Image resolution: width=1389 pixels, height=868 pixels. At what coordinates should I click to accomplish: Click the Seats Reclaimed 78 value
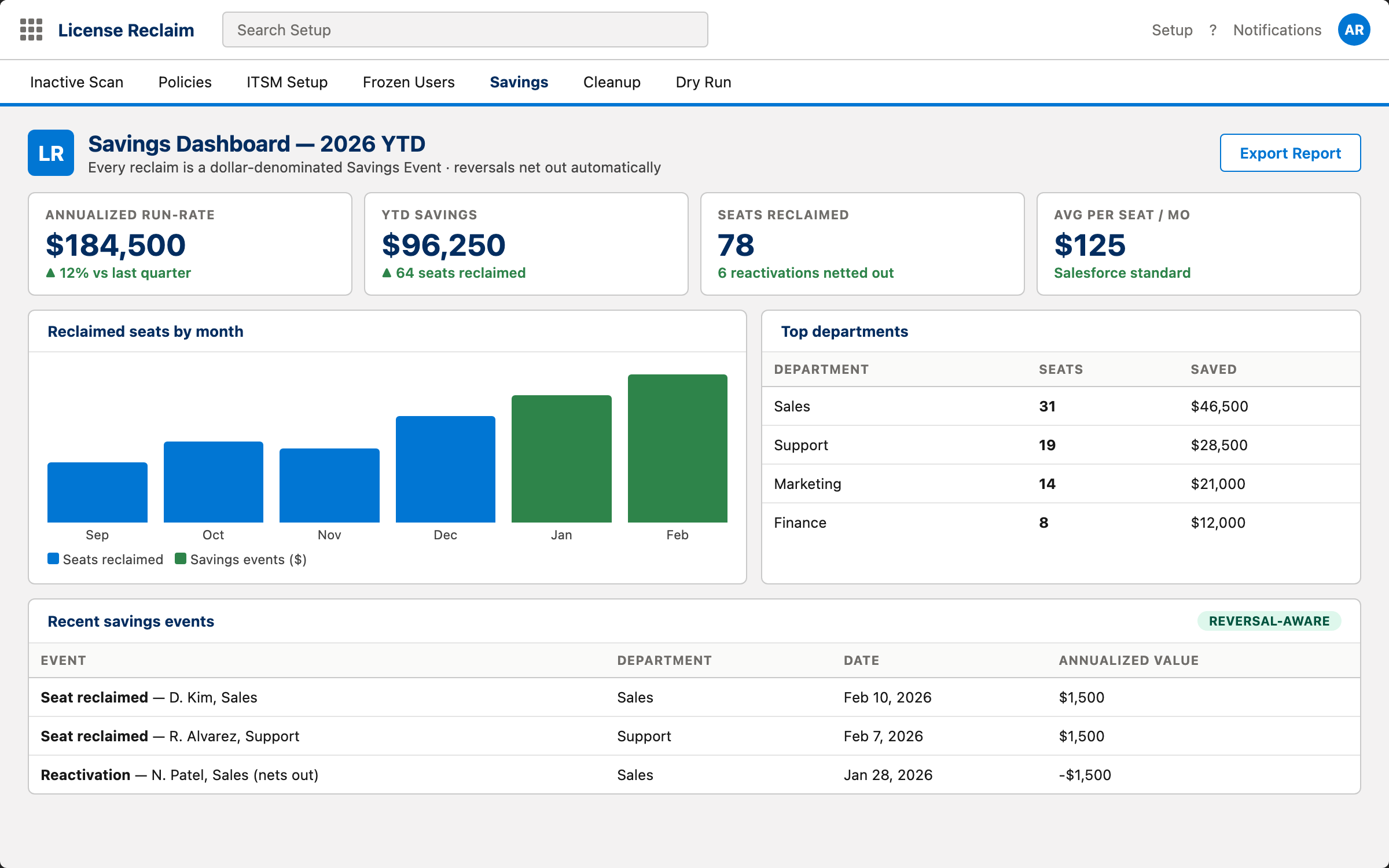(x=736, y=245)
